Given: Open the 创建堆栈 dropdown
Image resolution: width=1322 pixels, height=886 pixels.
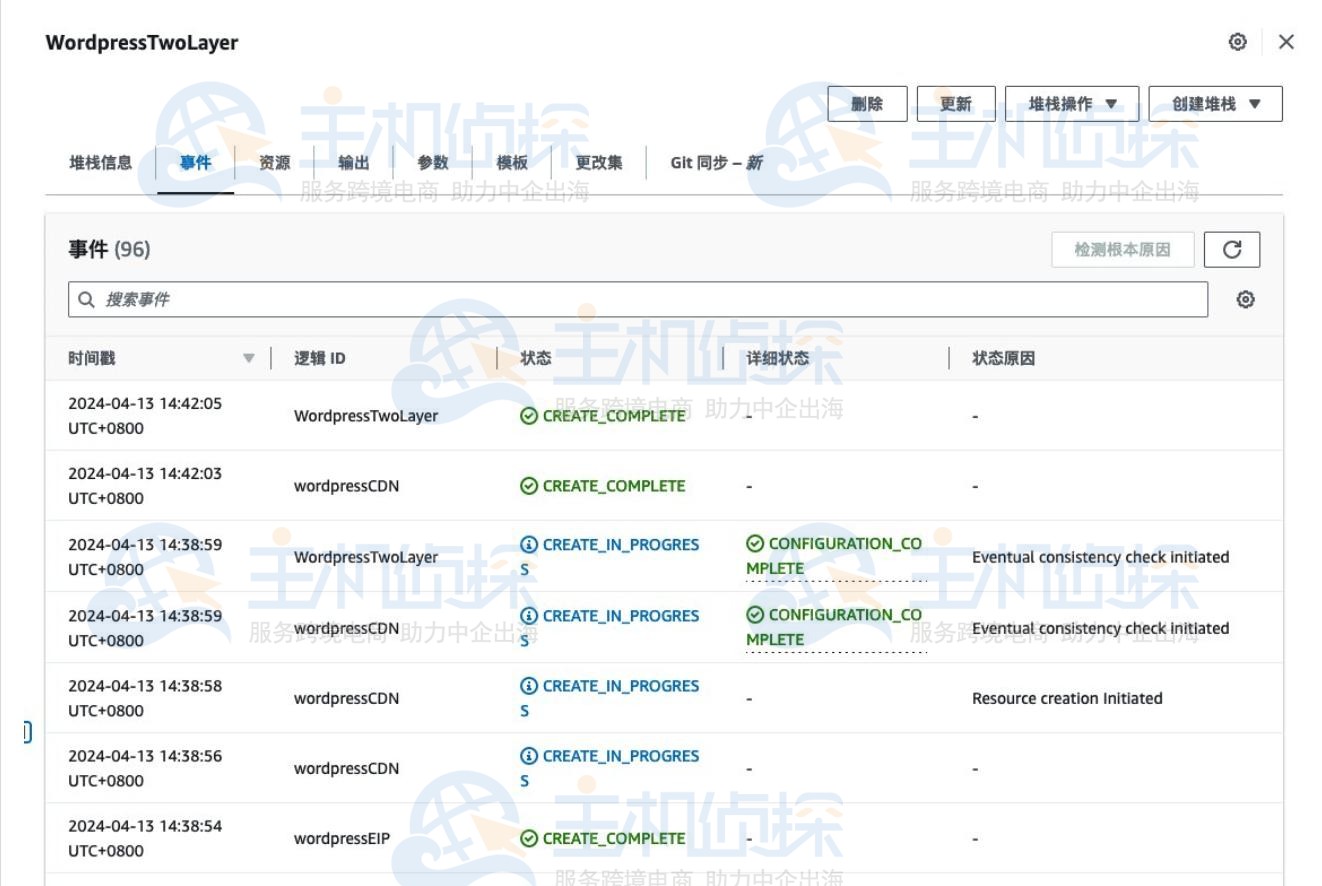Looking at the screenshot, I should 1214,104.
